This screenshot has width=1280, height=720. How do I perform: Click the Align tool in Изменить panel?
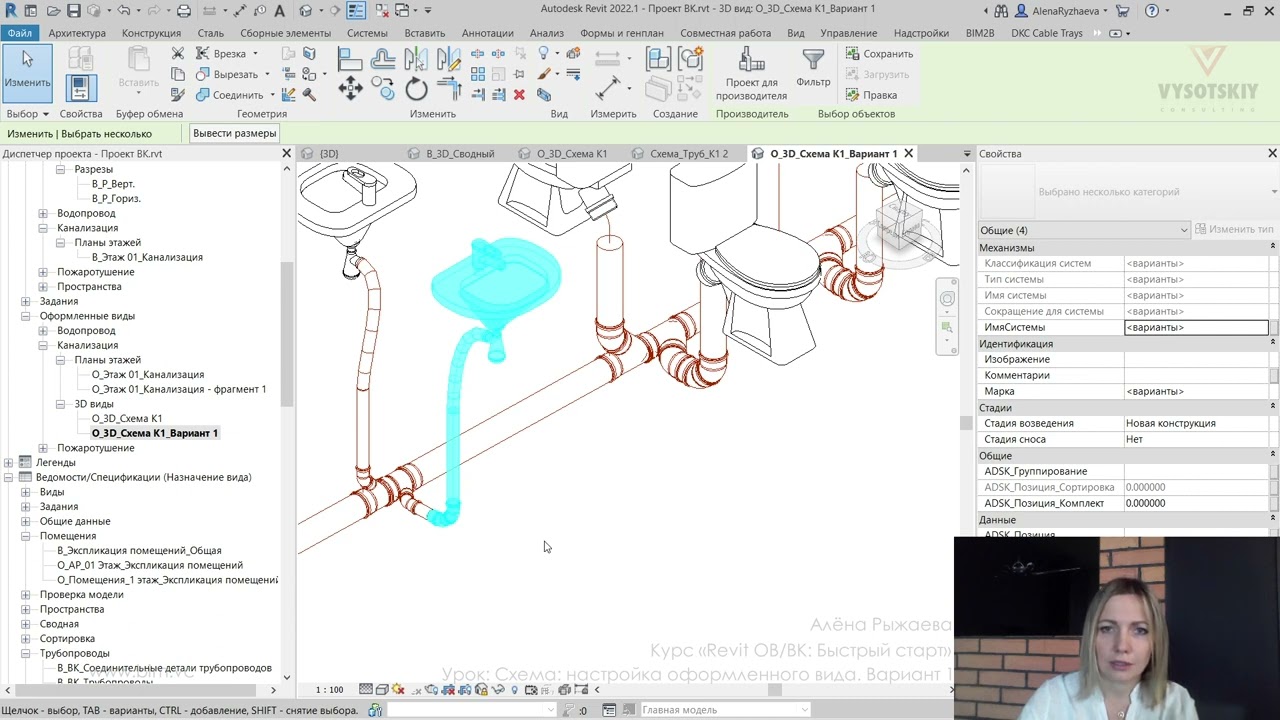350,59
